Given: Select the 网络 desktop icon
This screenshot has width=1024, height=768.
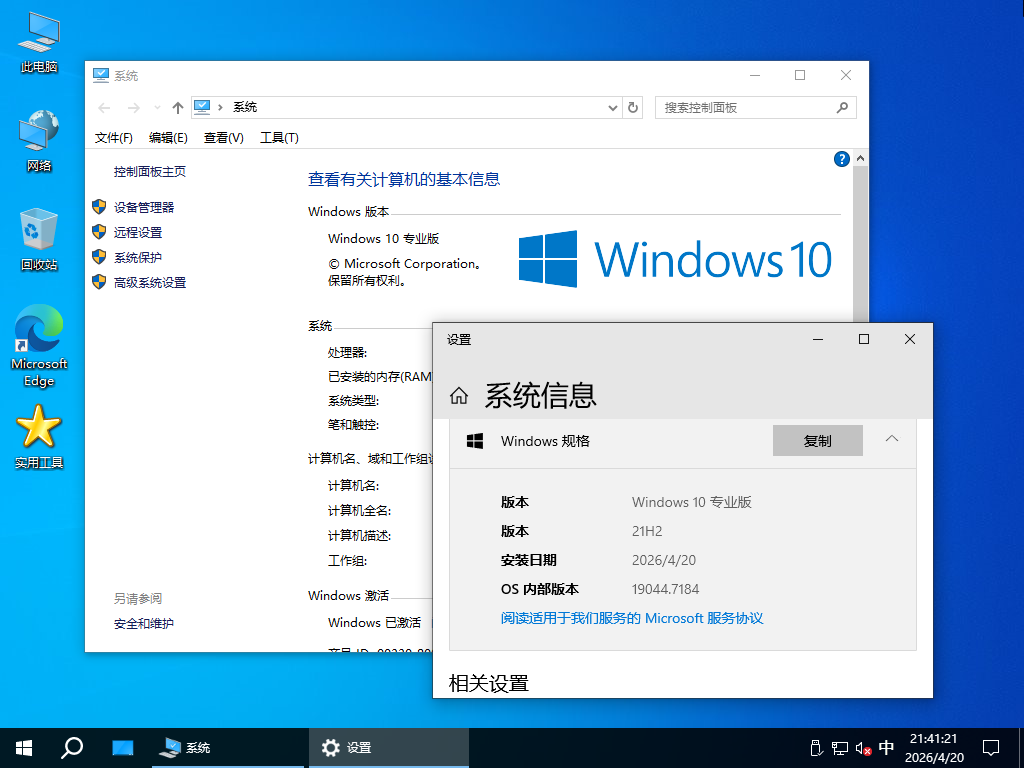Looking at the screenshot, I should coord(39,141).
